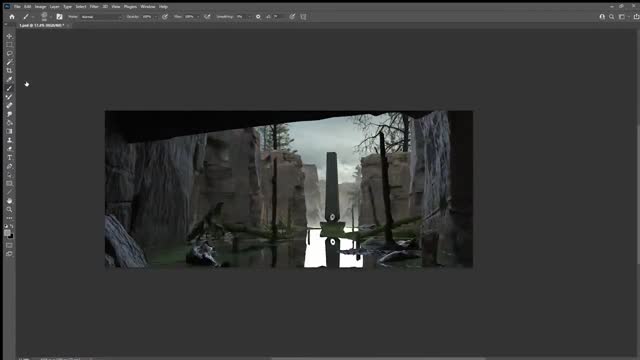640x360 pixels.
Task: Go to the Home screen
Action: click(x=12, y=17)
